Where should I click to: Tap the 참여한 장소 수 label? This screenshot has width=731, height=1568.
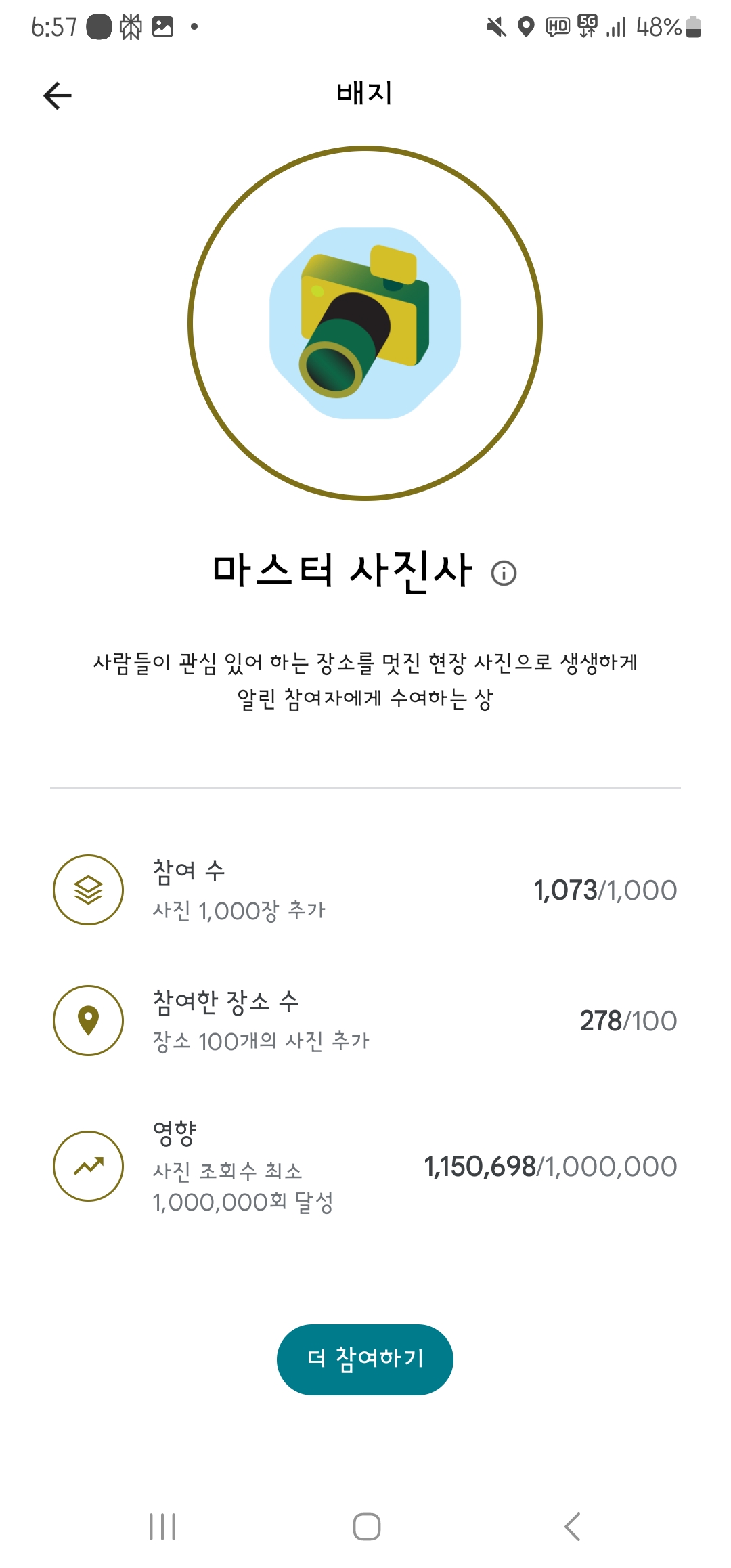pos(225,1001)
